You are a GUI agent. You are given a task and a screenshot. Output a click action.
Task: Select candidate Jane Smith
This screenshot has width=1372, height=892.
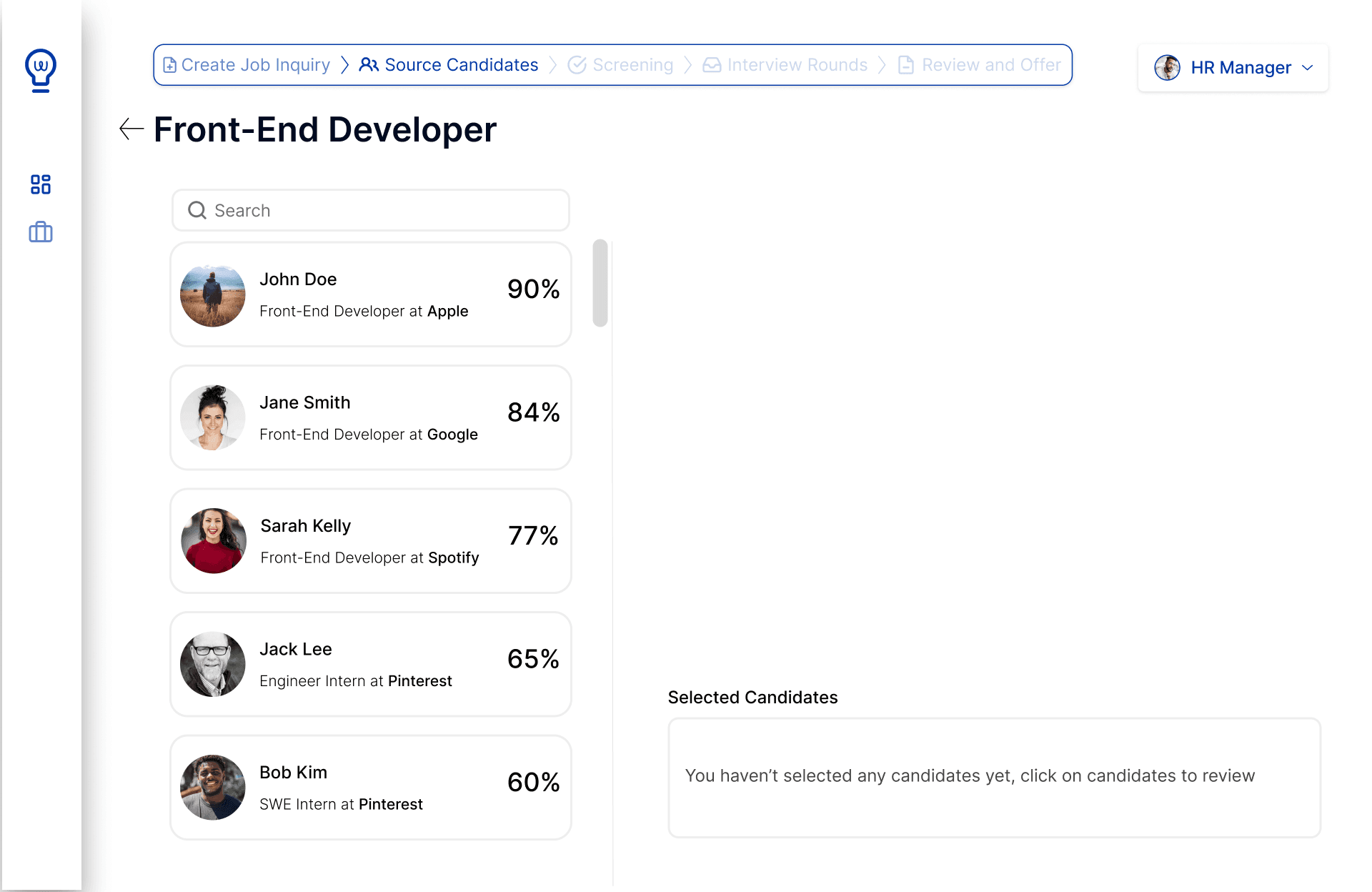coord(370,417)
